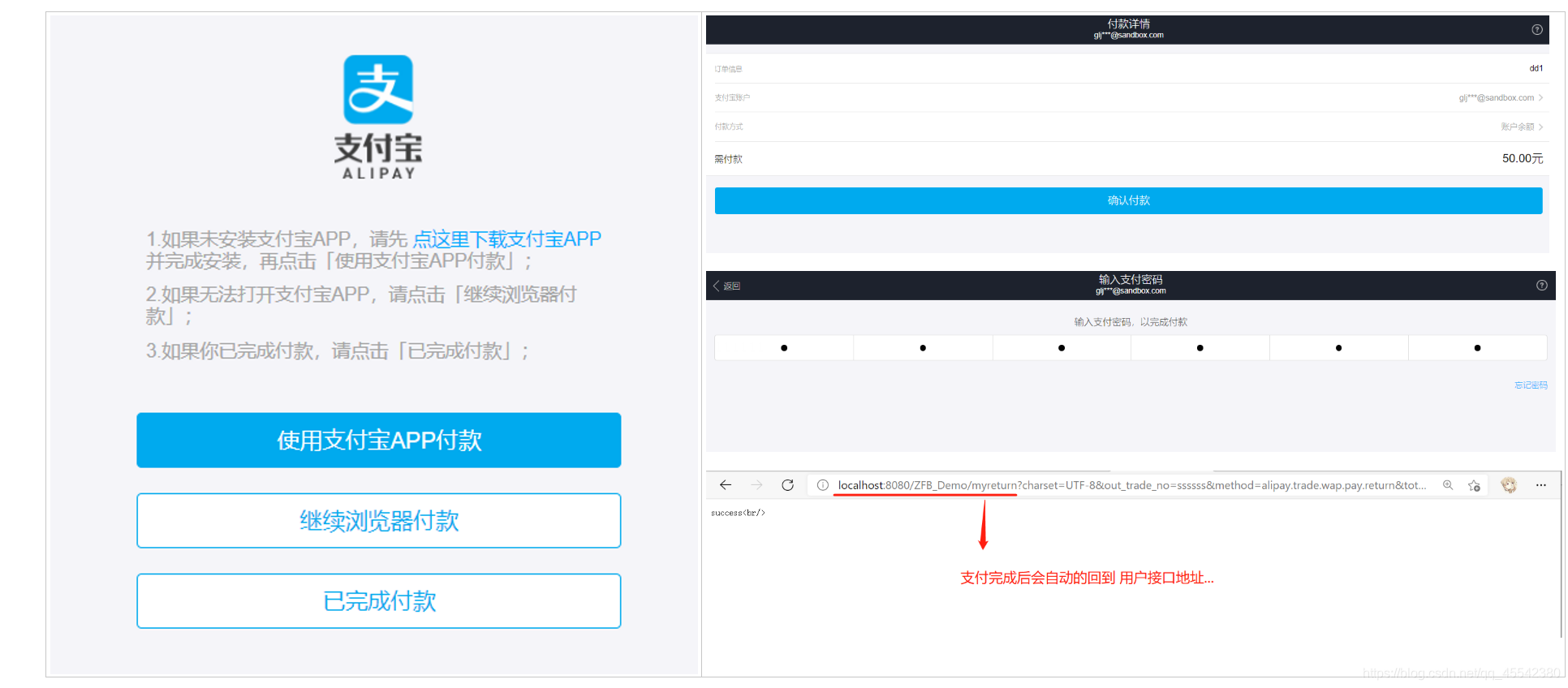Open browser settings ellipsis menu

[1541, 485]
